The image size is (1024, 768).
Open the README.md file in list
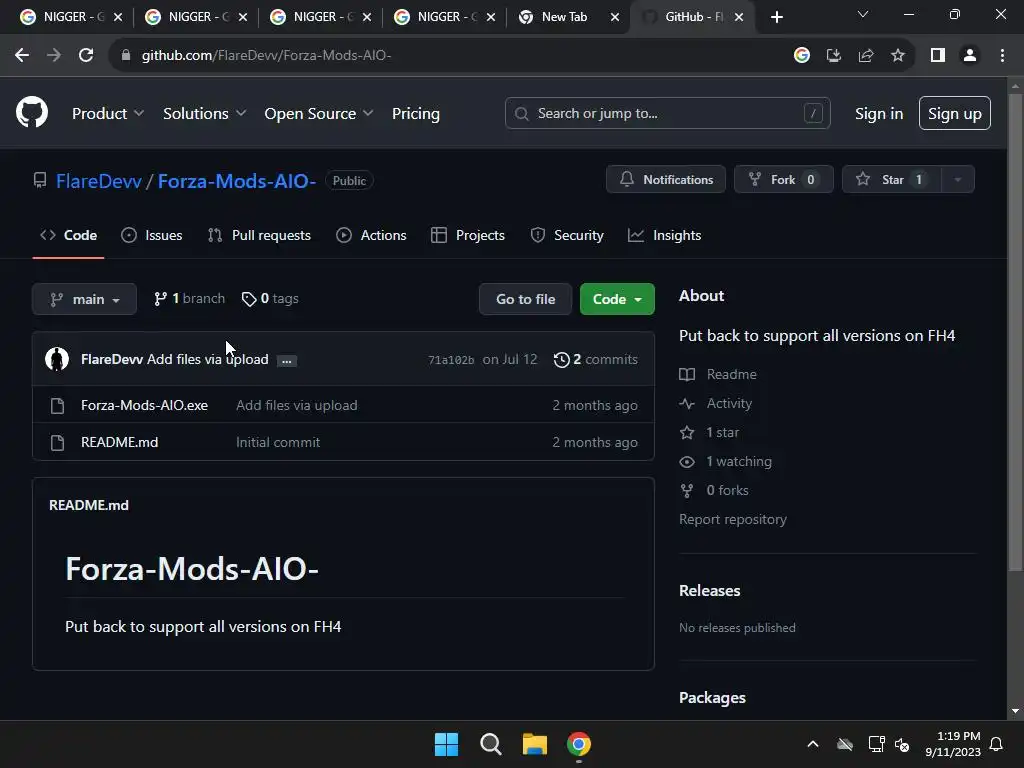click(x=120, y=442)
